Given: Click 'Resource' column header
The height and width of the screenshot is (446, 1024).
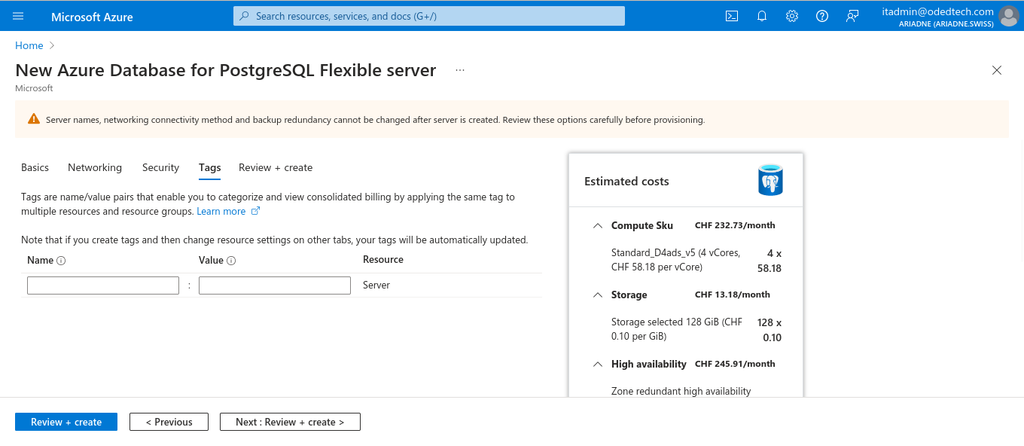Looking at the screenshot, I should [x=383, y=259].
